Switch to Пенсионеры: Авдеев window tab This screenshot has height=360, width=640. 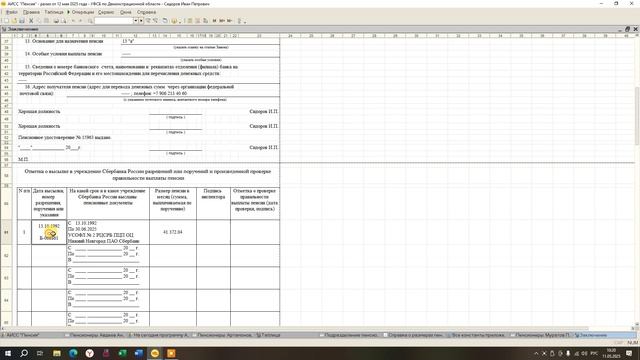click(95, 335)
